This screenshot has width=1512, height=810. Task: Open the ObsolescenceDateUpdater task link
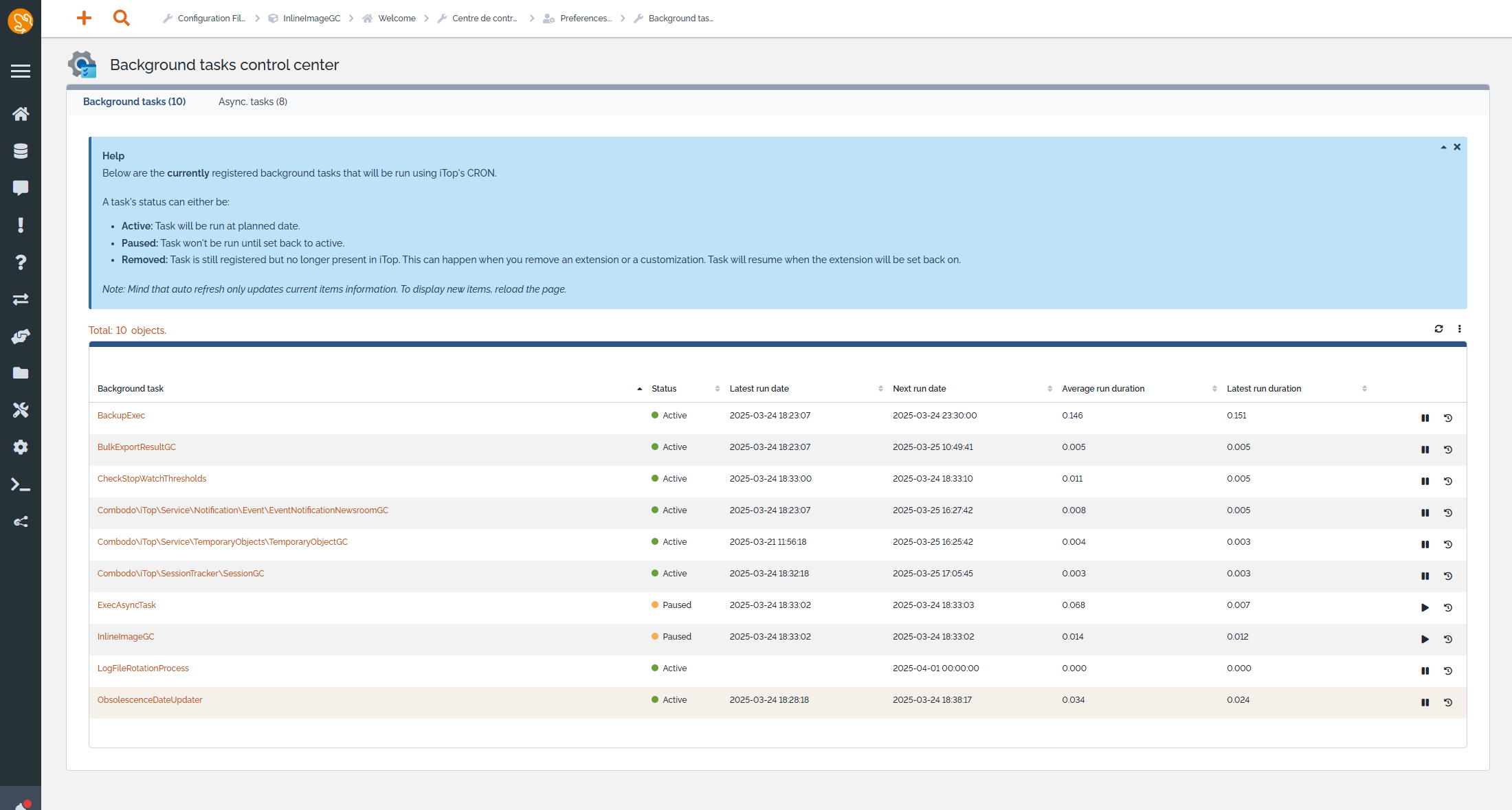point(150,700)
